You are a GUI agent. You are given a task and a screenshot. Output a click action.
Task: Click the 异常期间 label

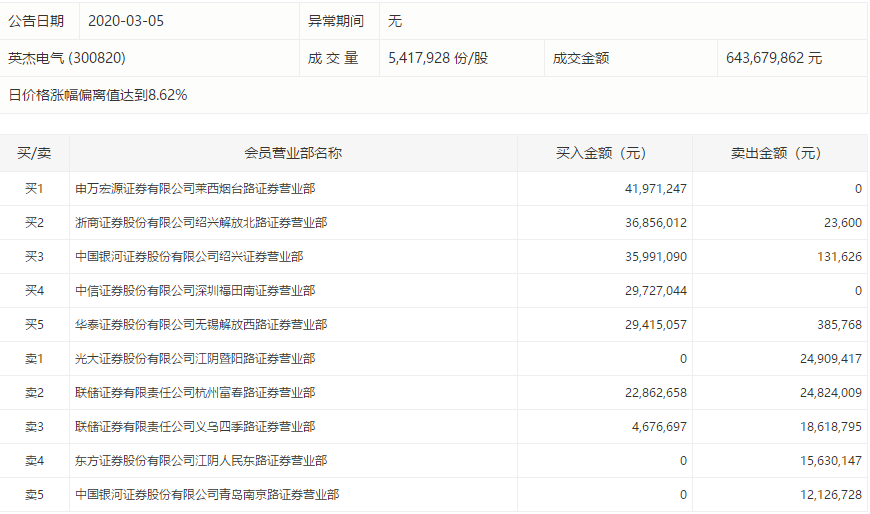point(336,21)
